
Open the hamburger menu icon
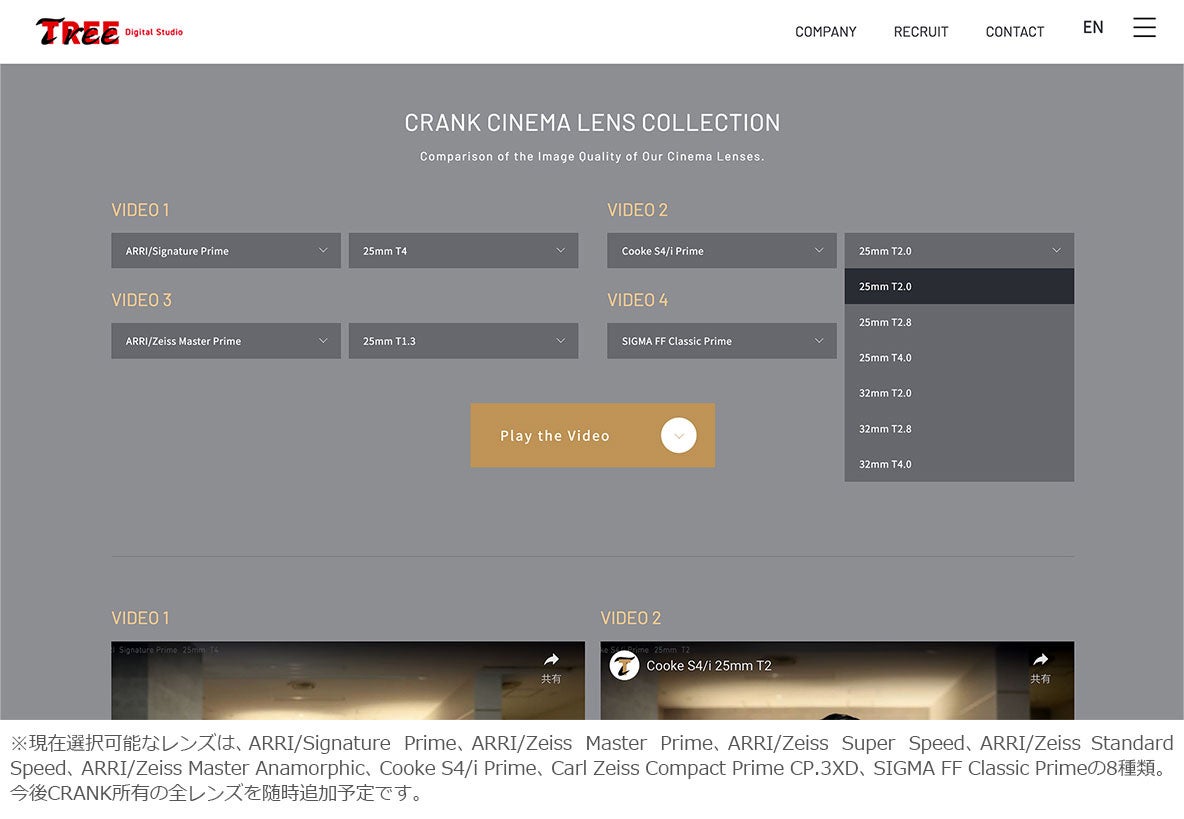pyautogui.click(x=1144, y=27)
